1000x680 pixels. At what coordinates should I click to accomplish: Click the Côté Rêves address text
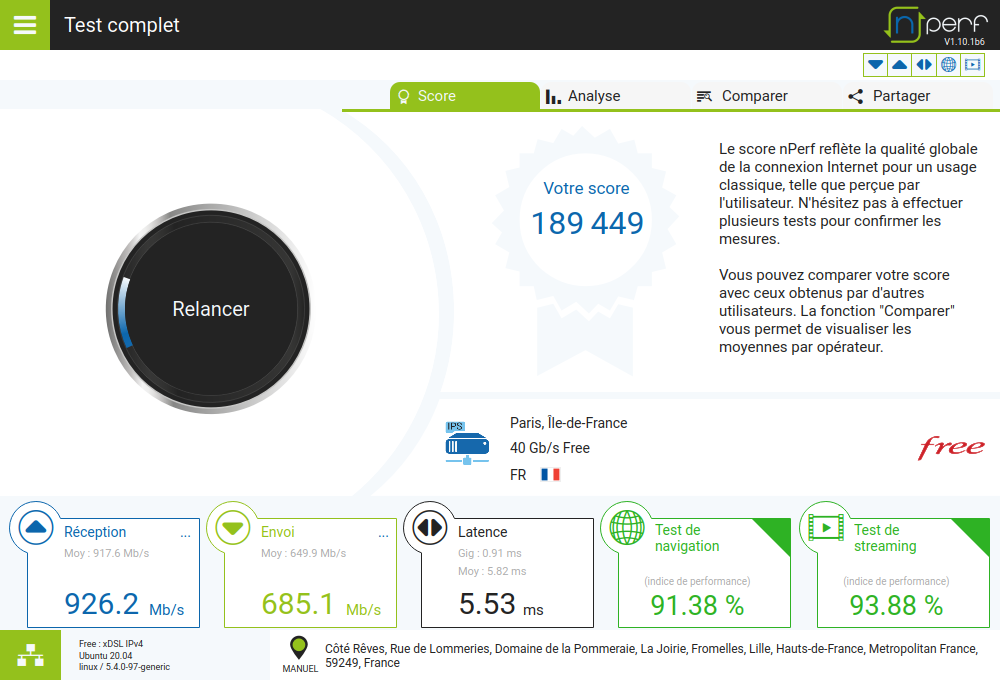coord(651,656)
